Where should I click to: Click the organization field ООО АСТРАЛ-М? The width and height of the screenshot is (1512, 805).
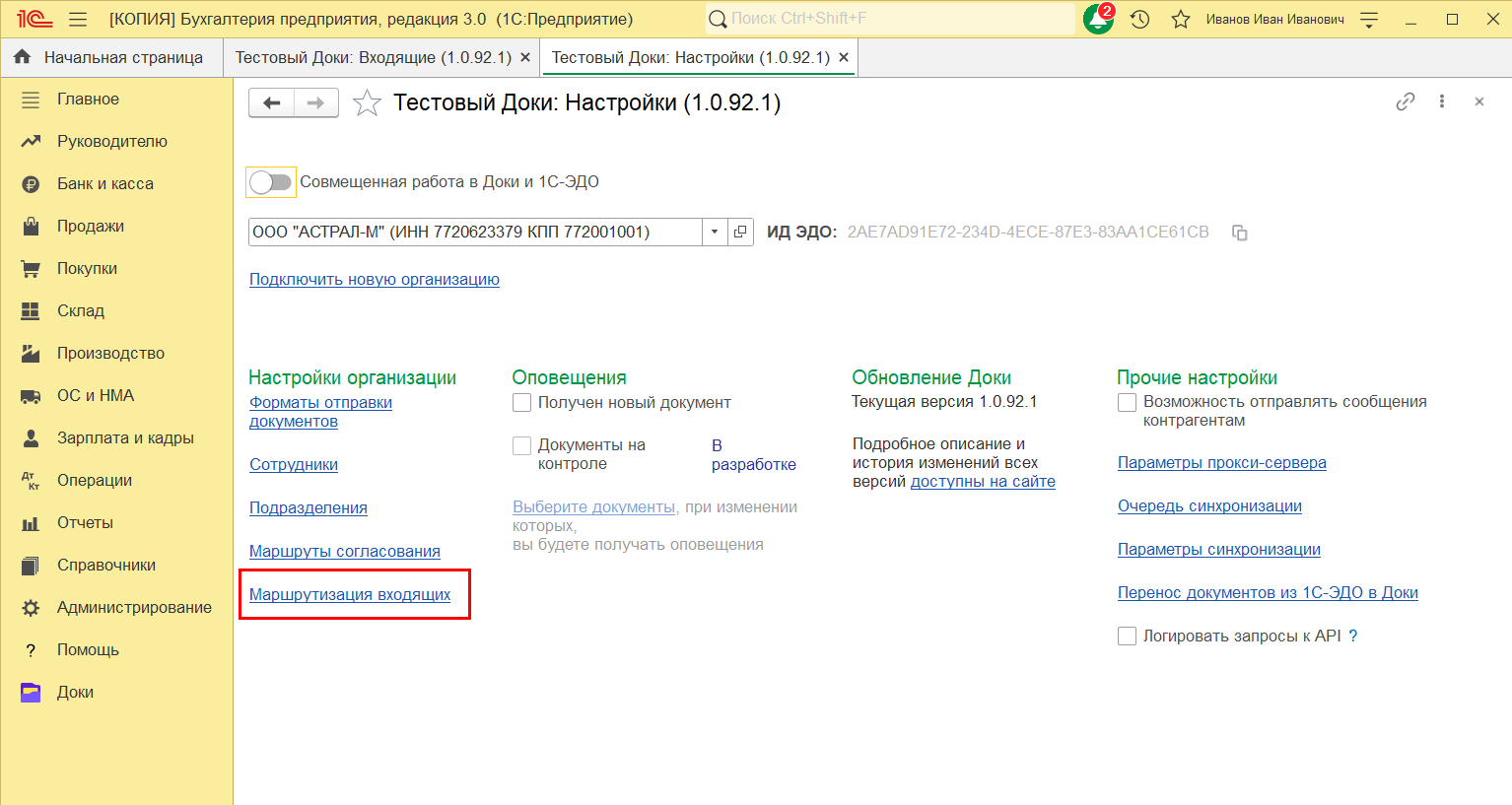click(475, 232)
